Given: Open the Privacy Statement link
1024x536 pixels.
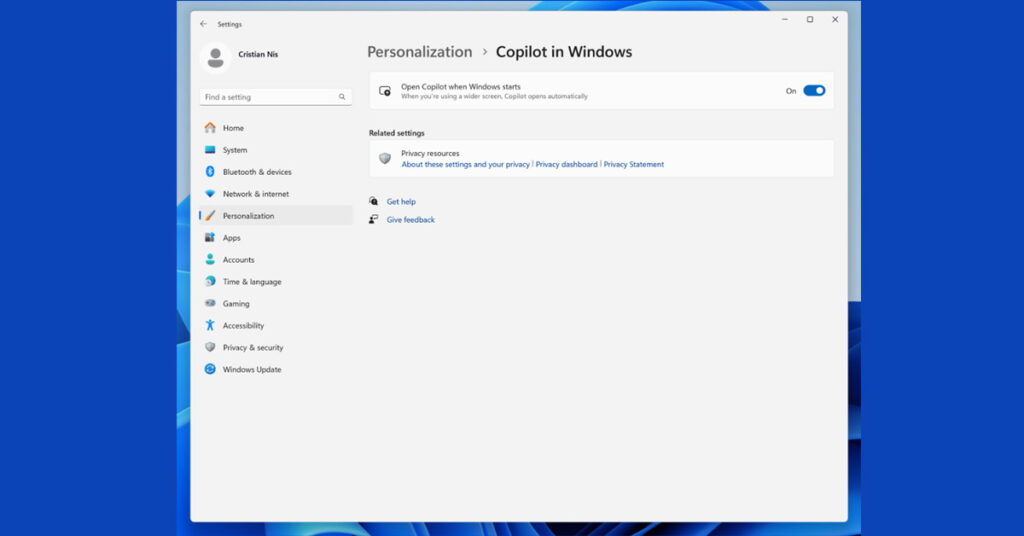Looking at the screenshot, I should 633,165.
